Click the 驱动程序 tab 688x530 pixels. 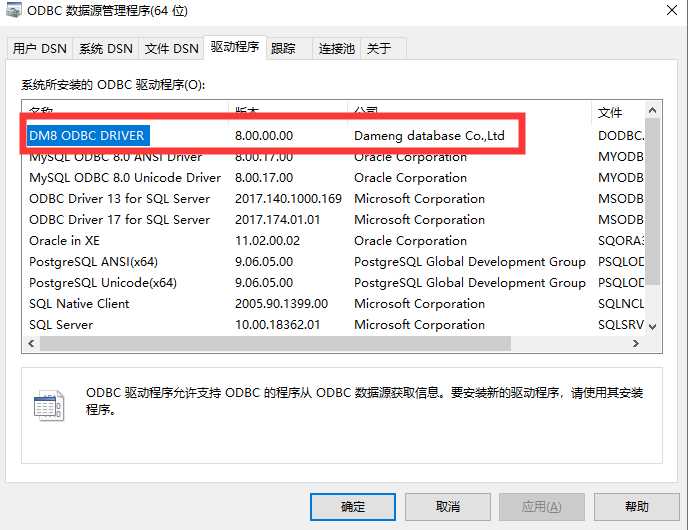point(235,47)
